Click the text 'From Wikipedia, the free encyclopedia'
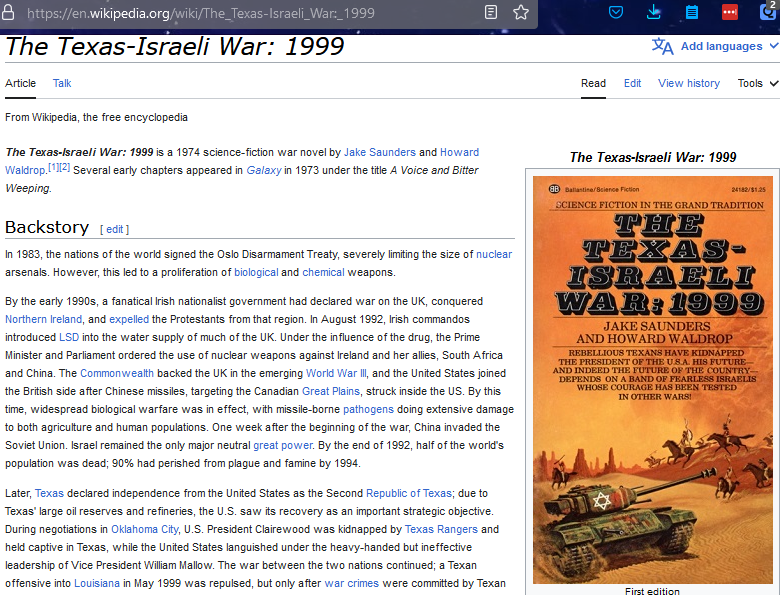This screenshot has height=595, width=780. click(x=97, y=117)
